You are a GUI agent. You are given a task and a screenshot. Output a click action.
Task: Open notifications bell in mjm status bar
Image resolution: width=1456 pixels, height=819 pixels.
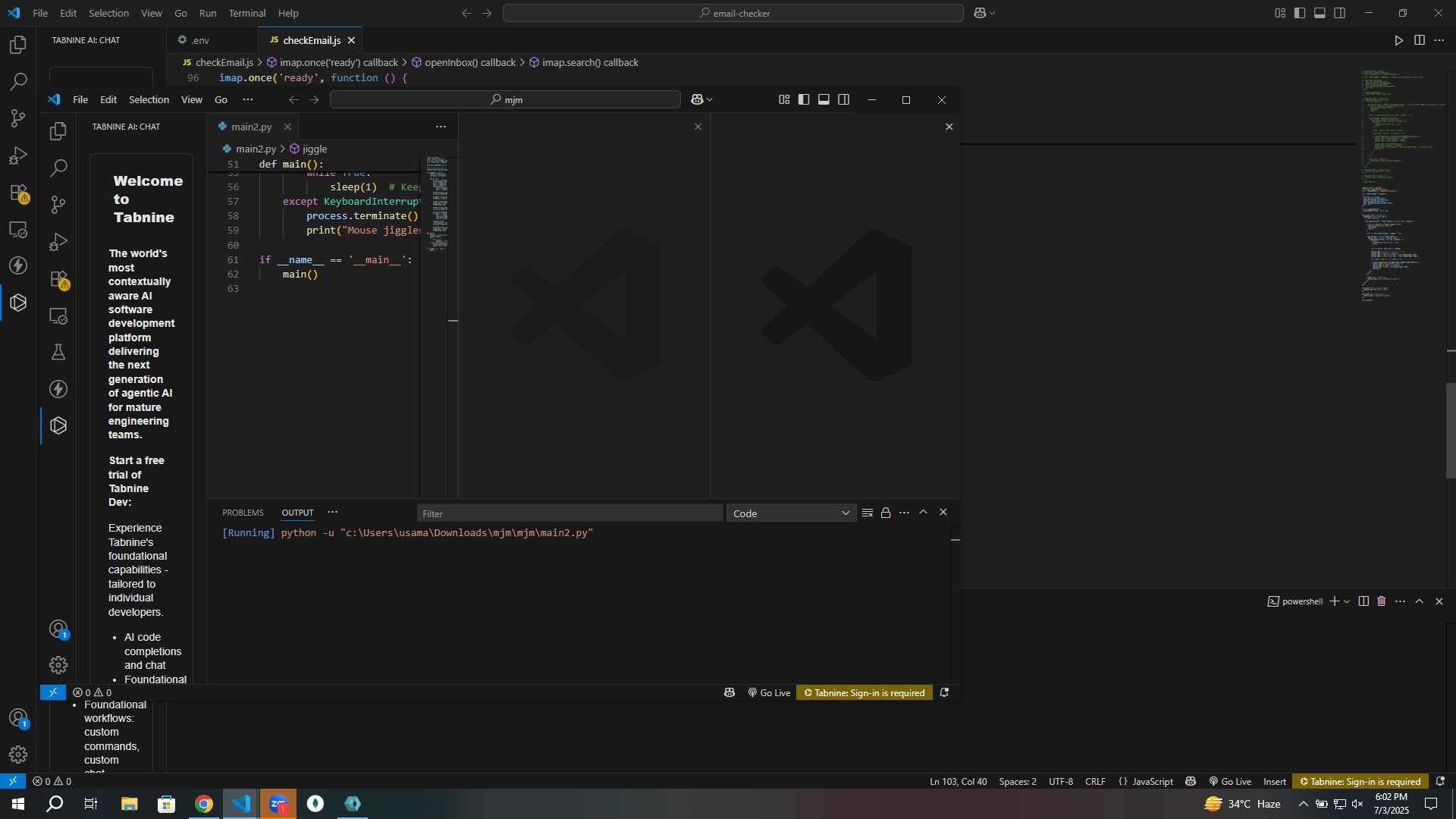(x=944, y=692)
